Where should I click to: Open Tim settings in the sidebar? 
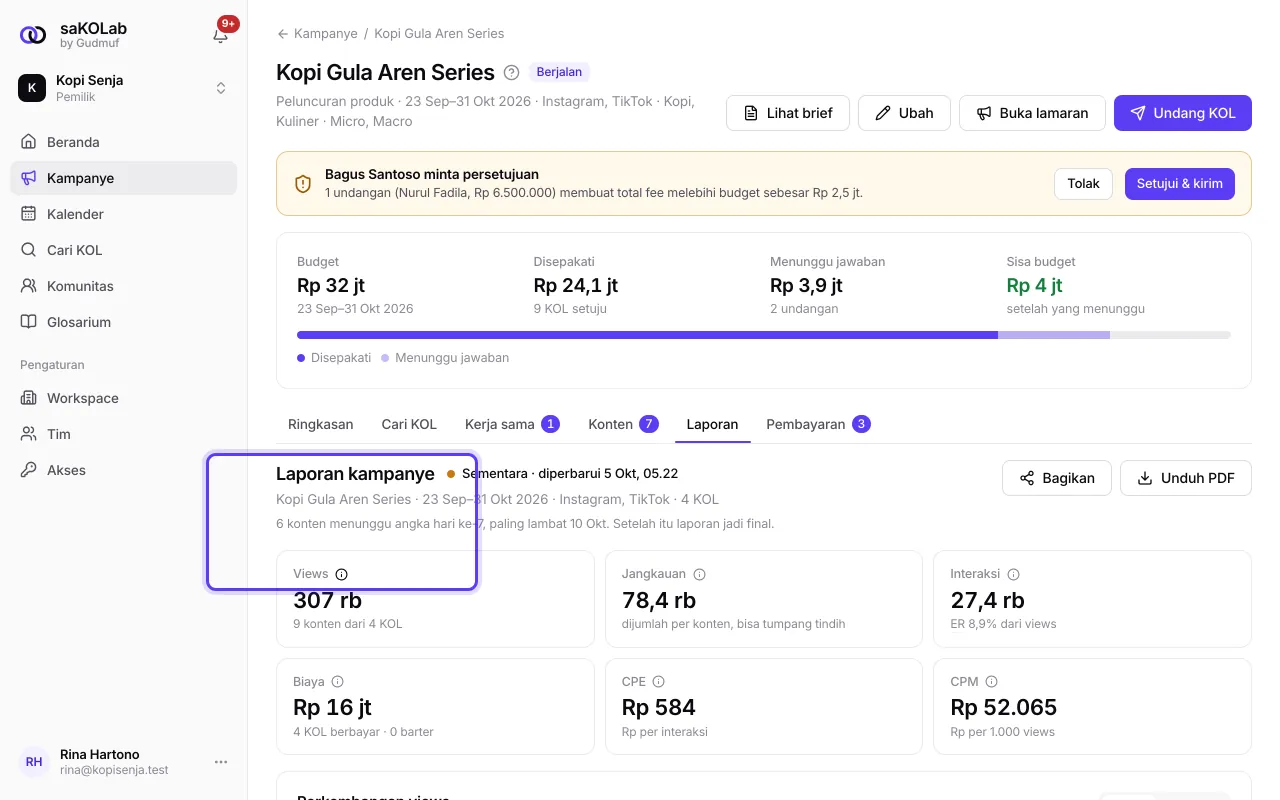tap(124, 434)
